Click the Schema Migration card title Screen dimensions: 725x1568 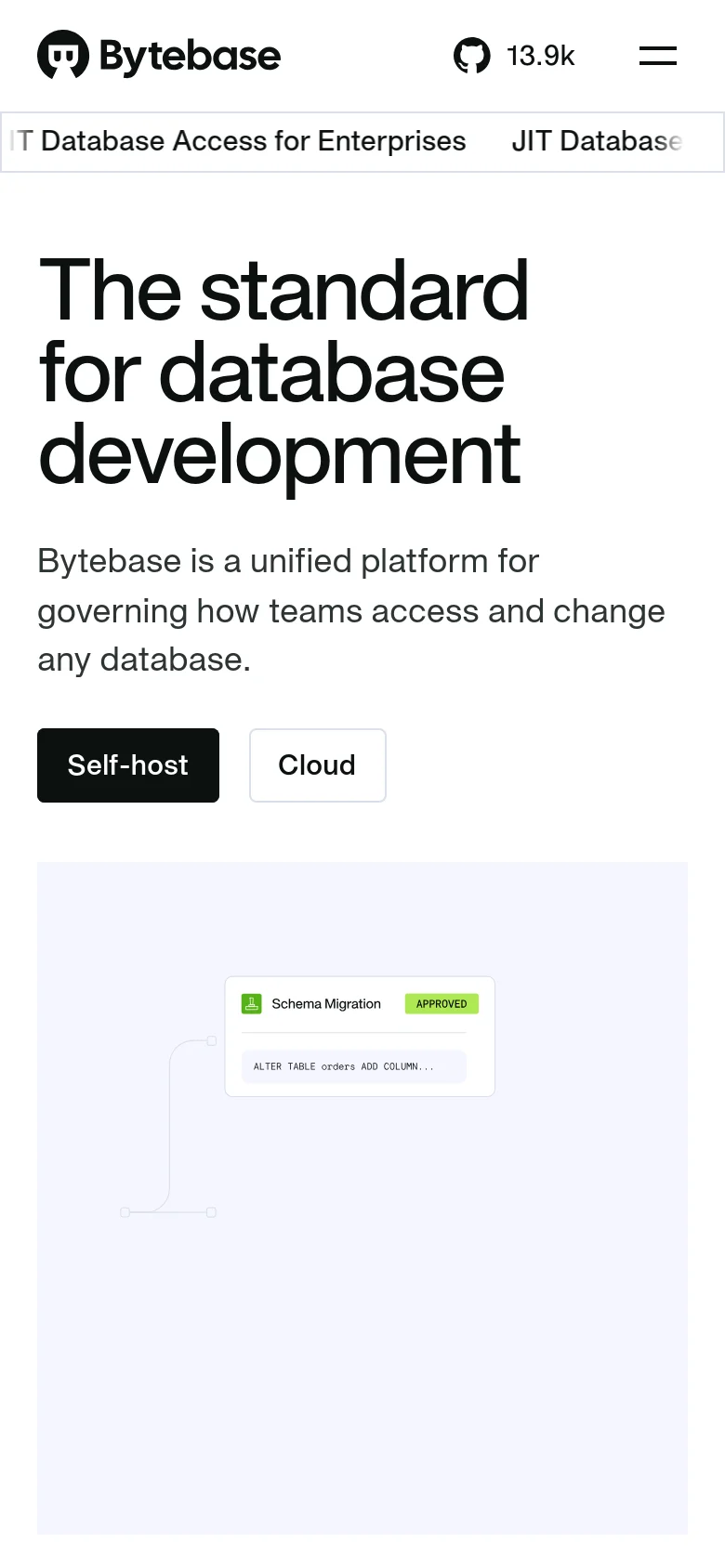tap(326, 1004)
